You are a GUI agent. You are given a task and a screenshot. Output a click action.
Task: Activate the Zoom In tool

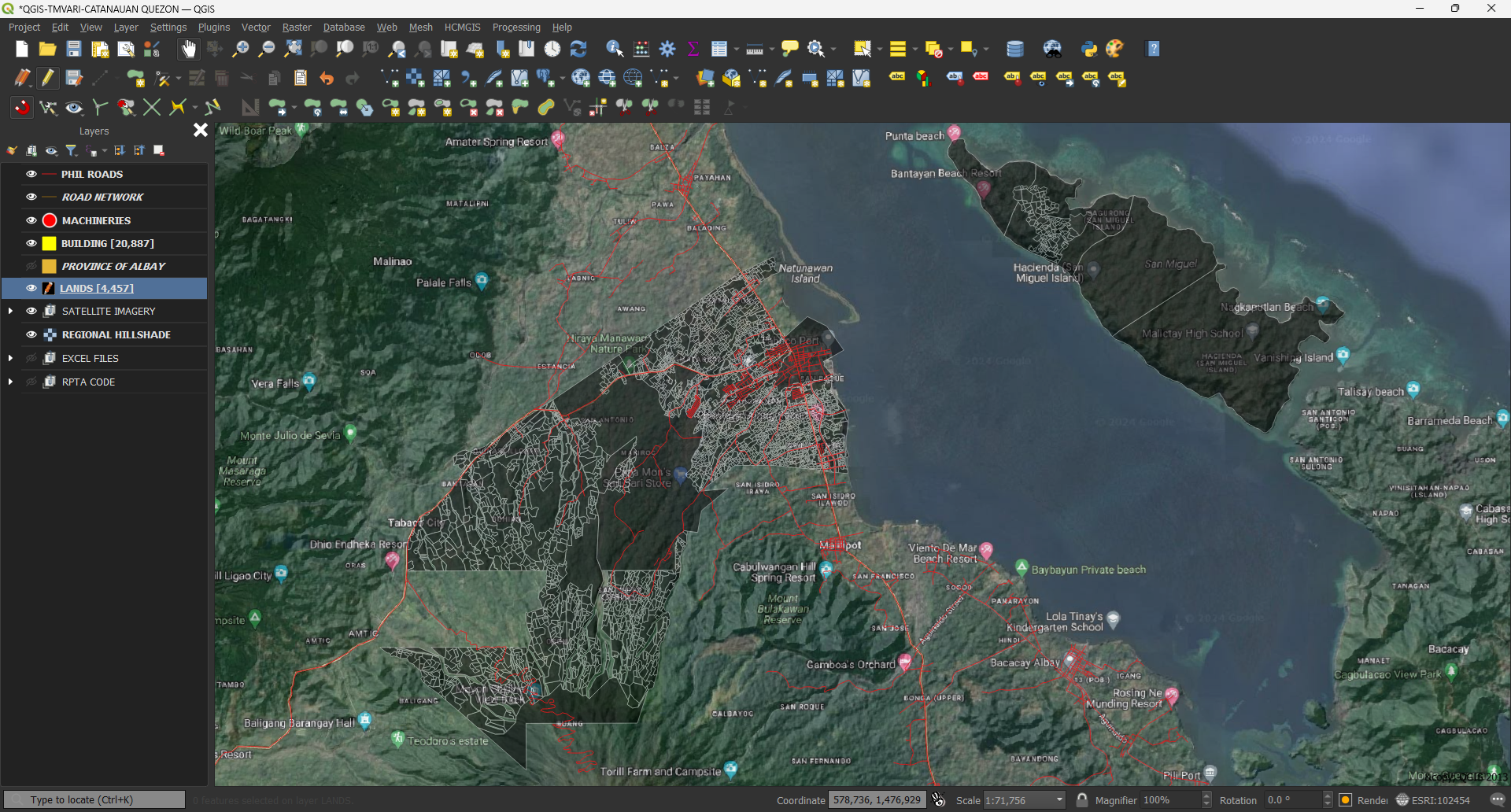pos(240,49)
